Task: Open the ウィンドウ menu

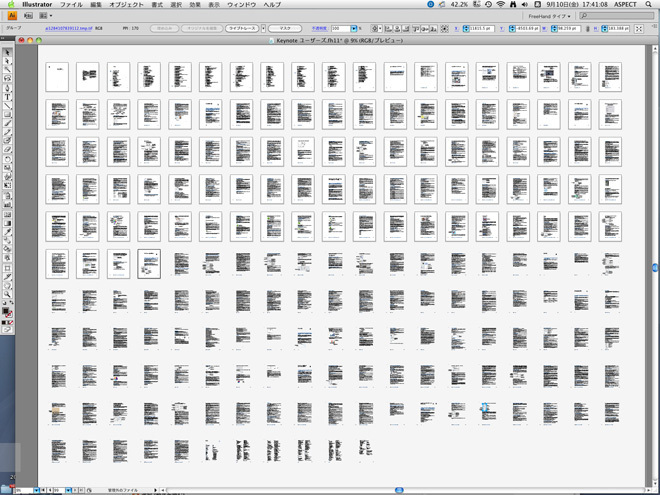Action: tap(241, 5)
